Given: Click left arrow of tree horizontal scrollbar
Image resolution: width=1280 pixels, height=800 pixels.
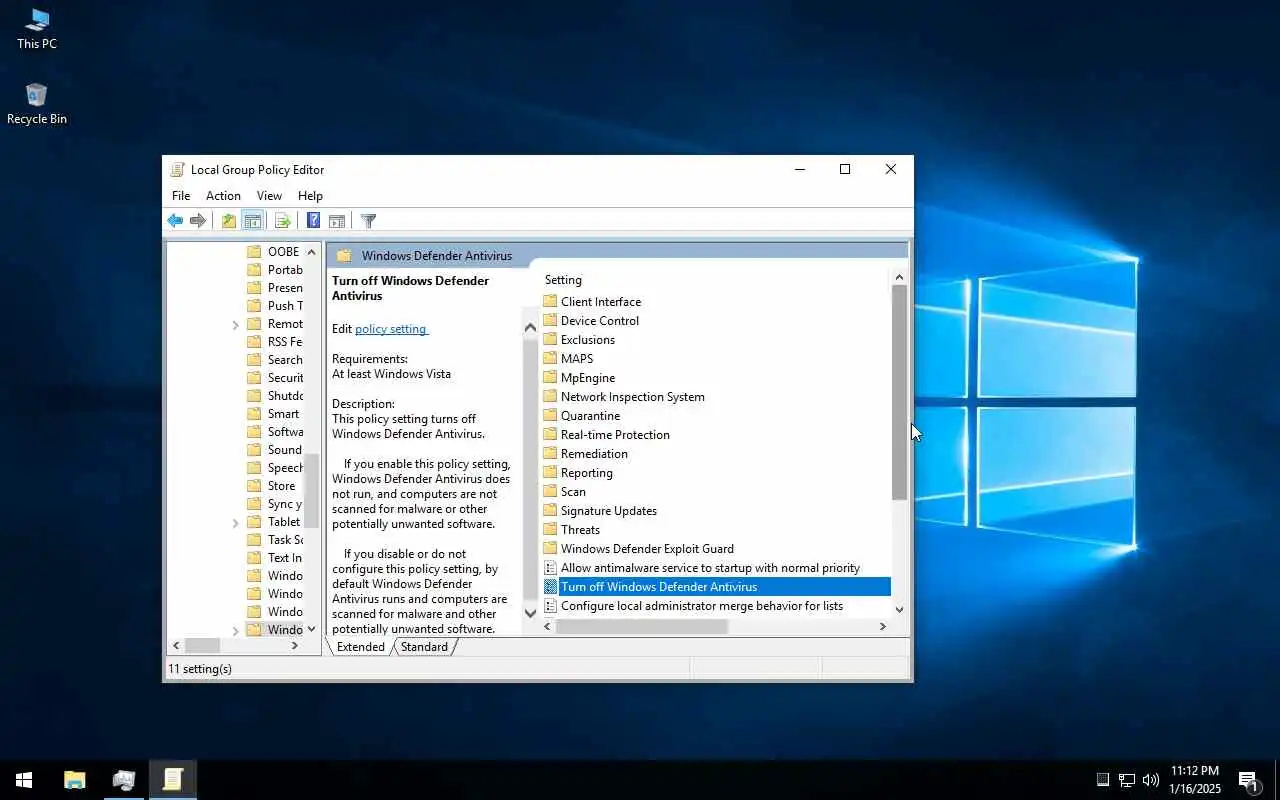Looking at the screenshot, I should [176, 646].
